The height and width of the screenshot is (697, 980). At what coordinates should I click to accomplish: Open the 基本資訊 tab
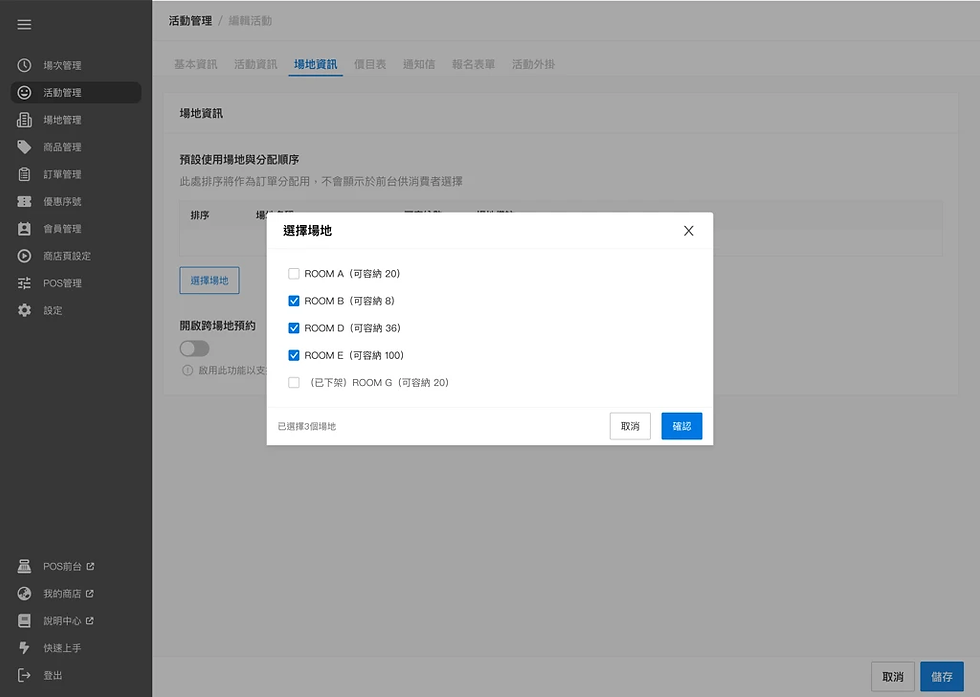(x=196, y=64)
